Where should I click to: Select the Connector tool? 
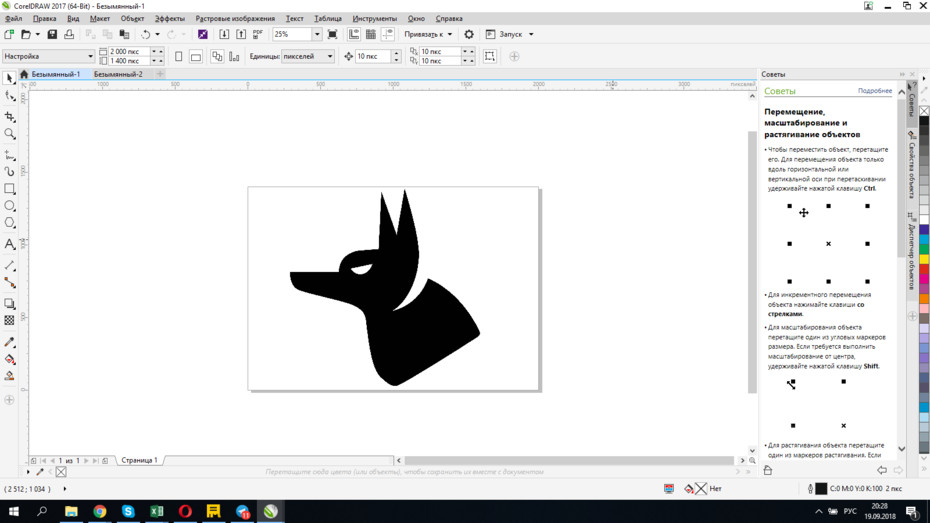pos(9,282)
